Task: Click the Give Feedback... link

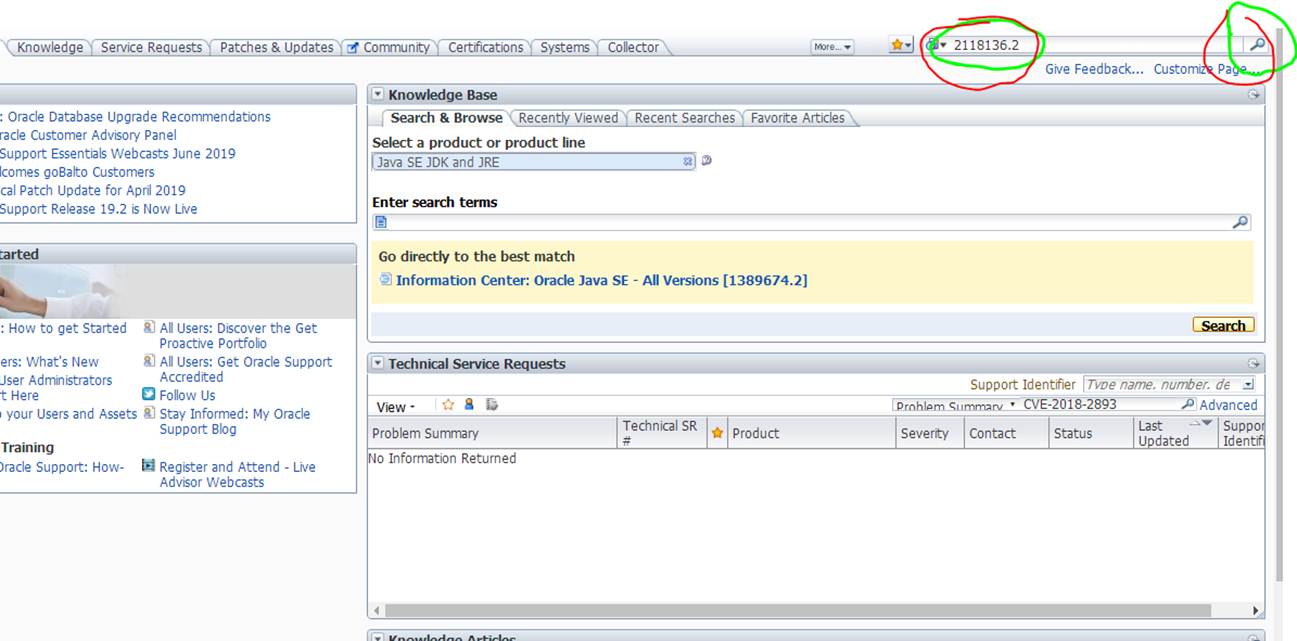Action: click(x=1094, y=69)
